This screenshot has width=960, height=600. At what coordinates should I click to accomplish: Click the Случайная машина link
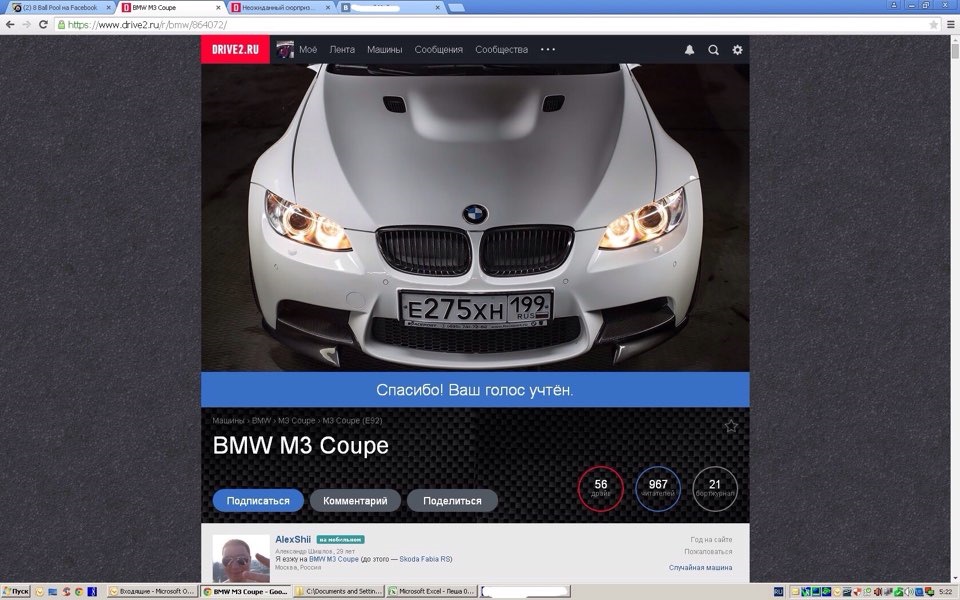pyautogui.click(x=700, y=568)
